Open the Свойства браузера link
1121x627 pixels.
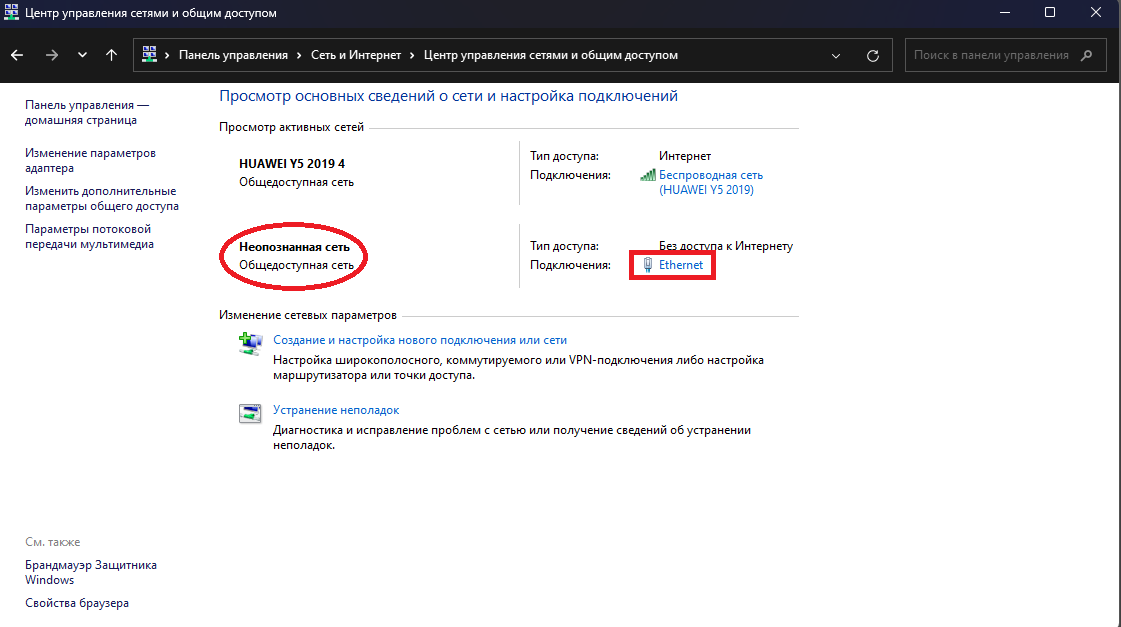77,603
